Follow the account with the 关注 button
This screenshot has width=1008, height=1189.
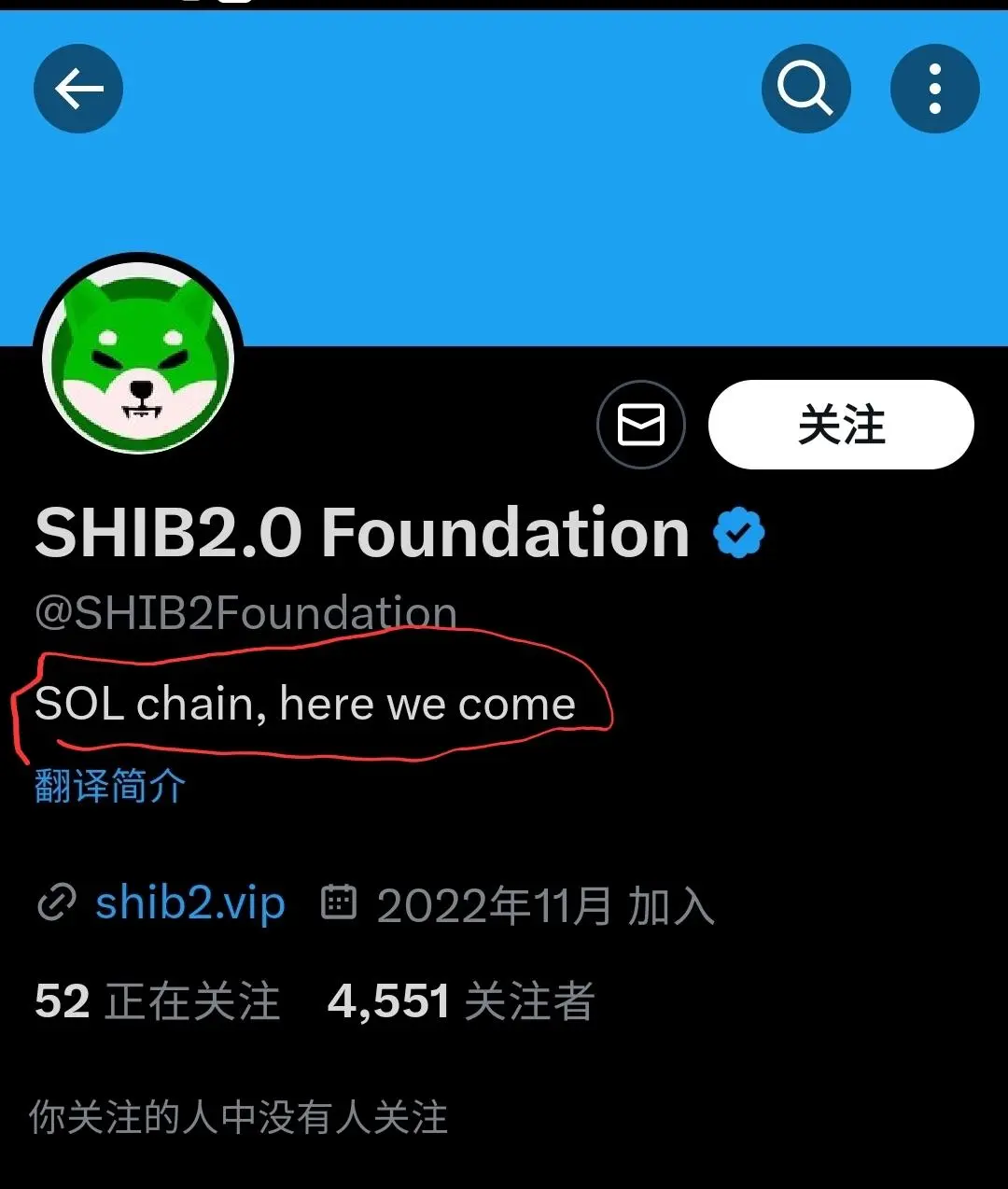(841, 425)
